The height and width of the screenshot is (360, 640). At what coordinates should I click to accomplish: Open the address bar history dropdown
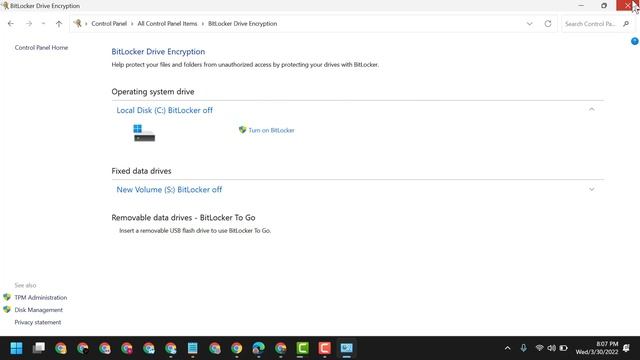coord(529,24)
